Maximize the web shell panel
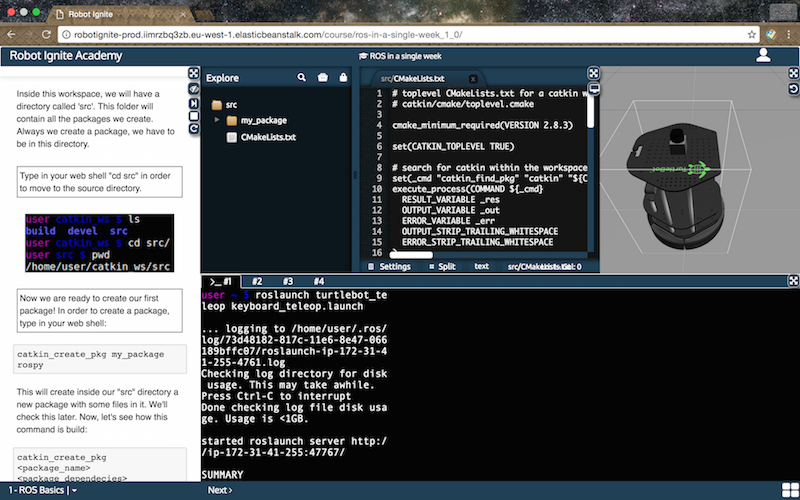Viewport: 800px width, 500px height. 793,281
